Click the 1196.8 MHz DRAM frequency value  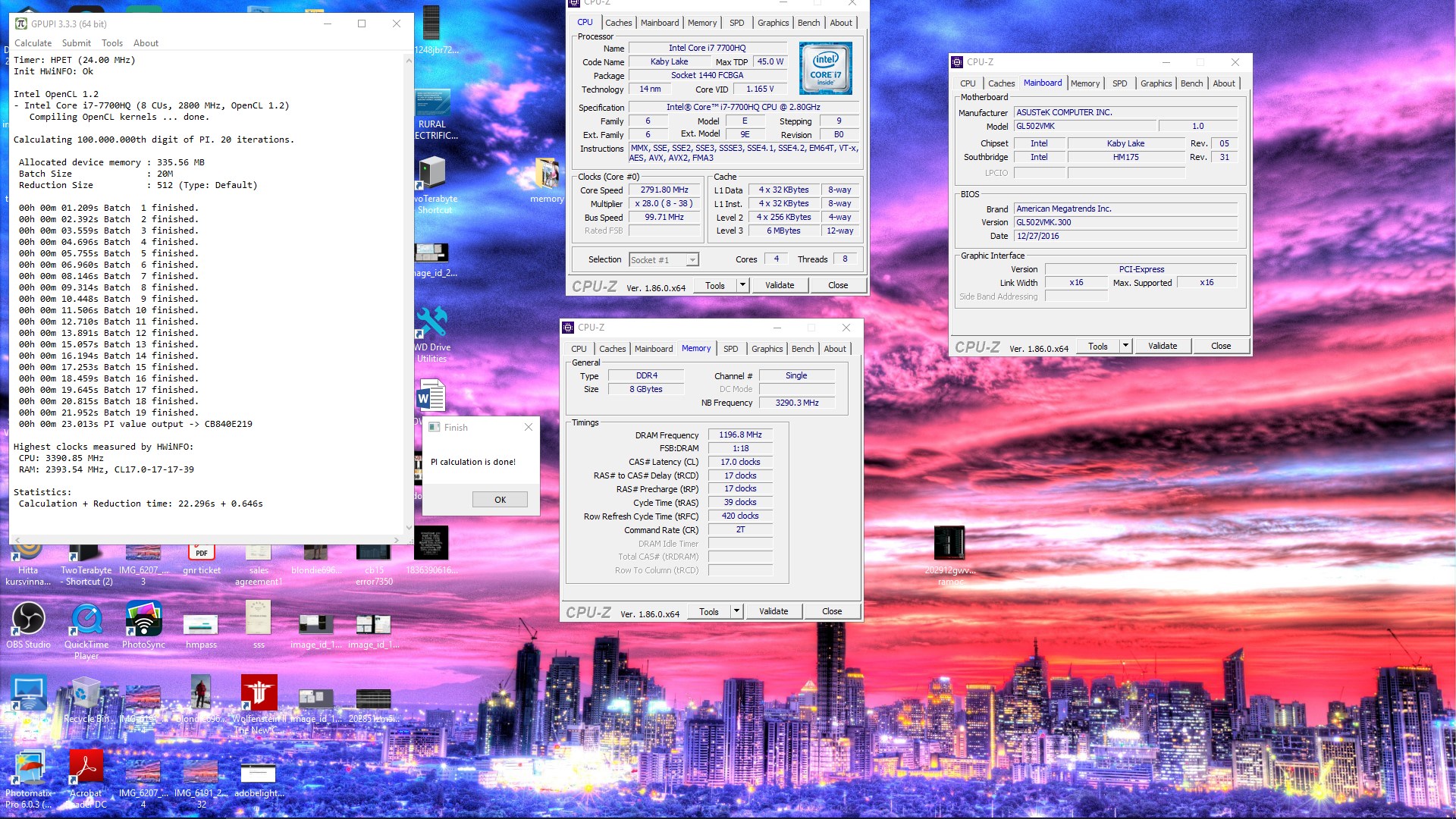[x=740, y=435]
